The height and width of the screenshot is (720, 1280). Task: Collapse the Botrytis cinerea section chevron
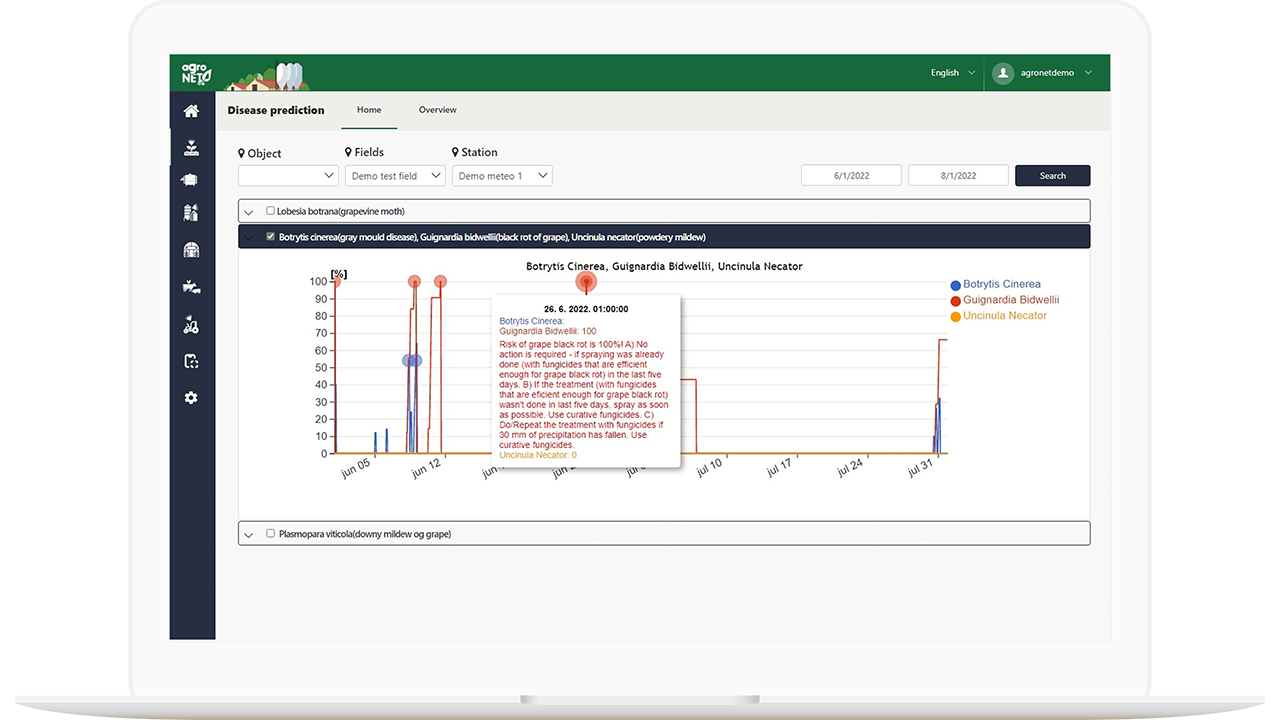248,238
